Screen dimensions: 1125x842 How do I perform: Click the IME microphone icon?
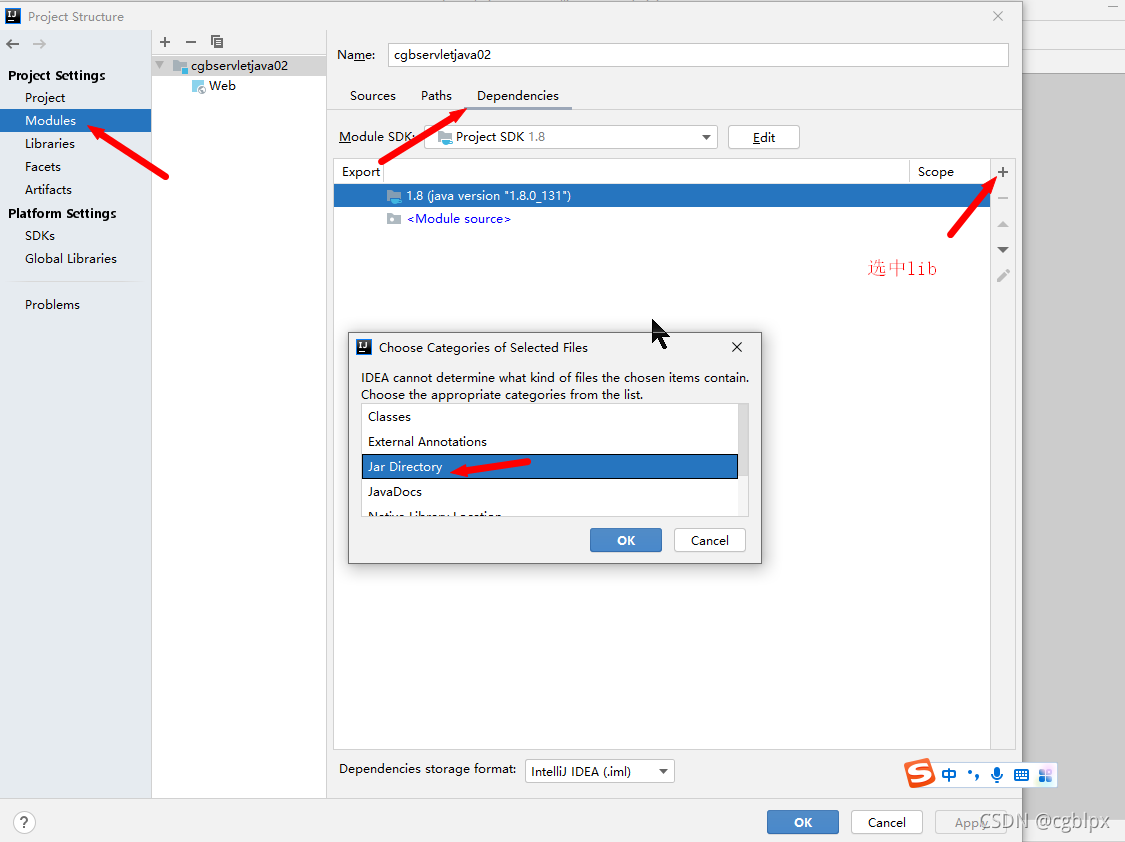(x=997, y=775)
